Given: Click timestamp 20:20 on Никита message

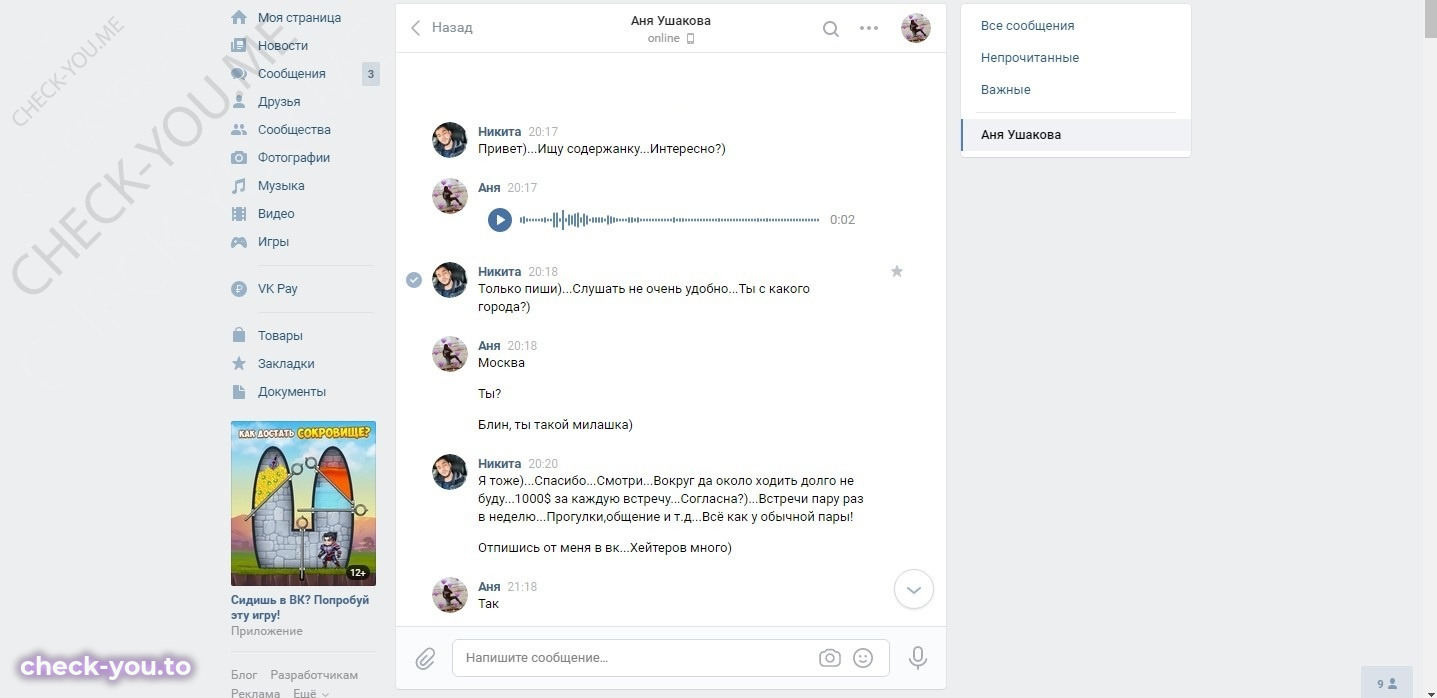Looking at the screenshot, I should point(543,464).
